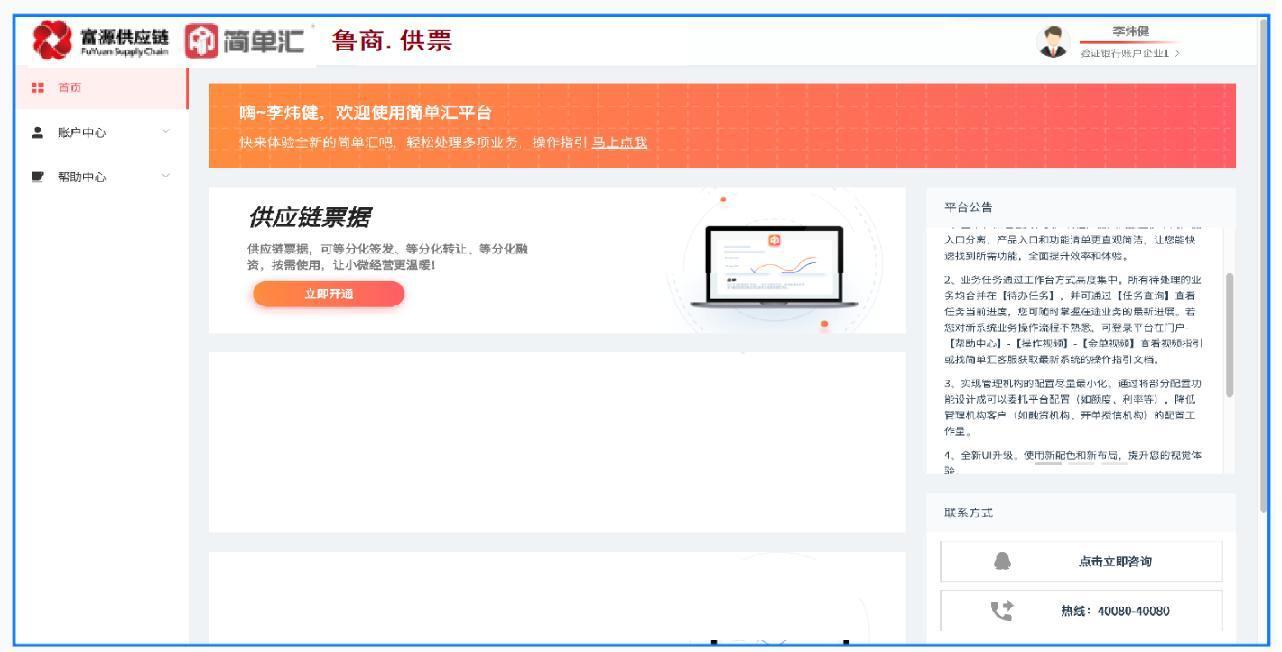Screen dimensions: 1282x652
Task: Click the 立即开通 button
Action: tap(329, 293)
